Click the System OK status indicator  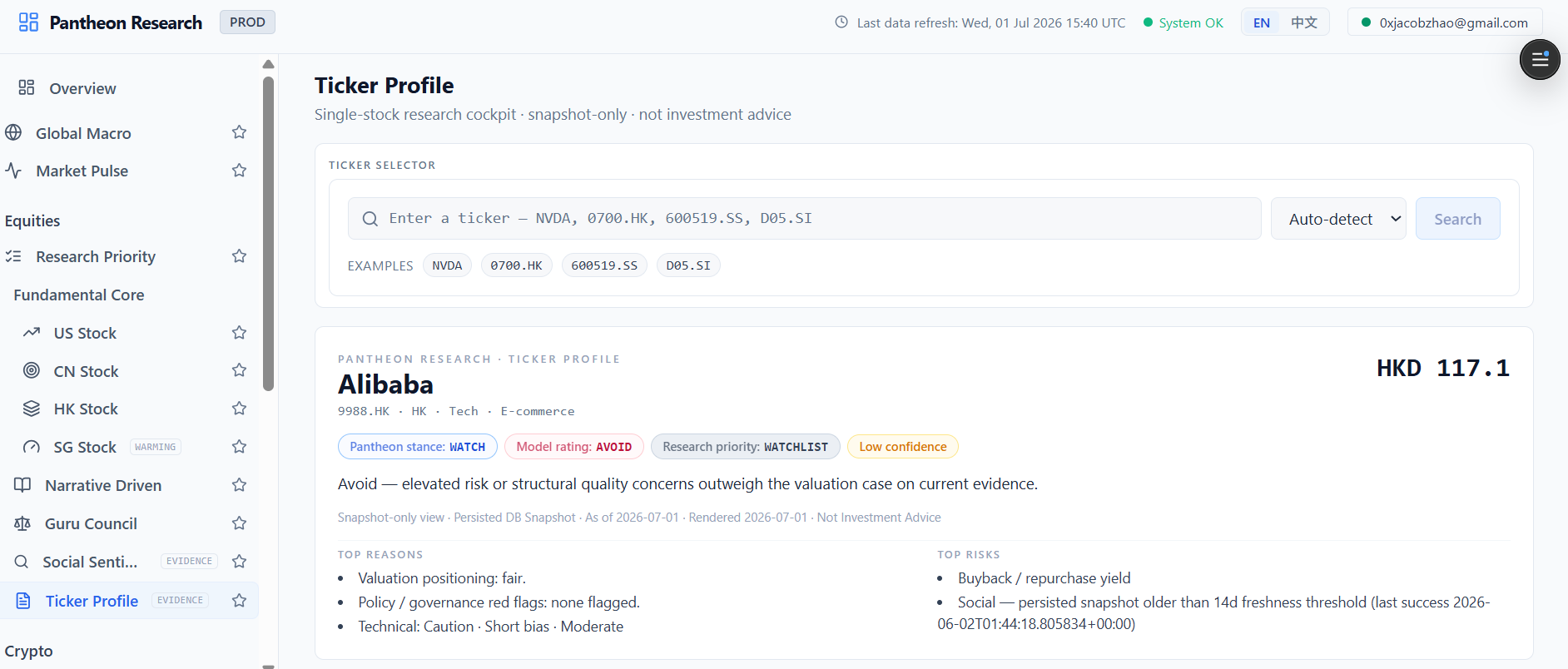[x=1183, y=22]
